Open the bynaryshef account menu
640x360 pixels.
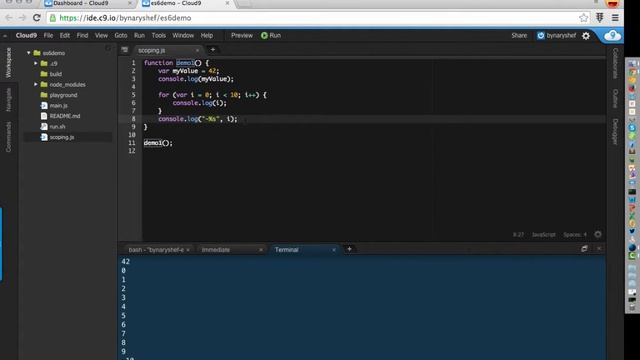click(557, 36)
